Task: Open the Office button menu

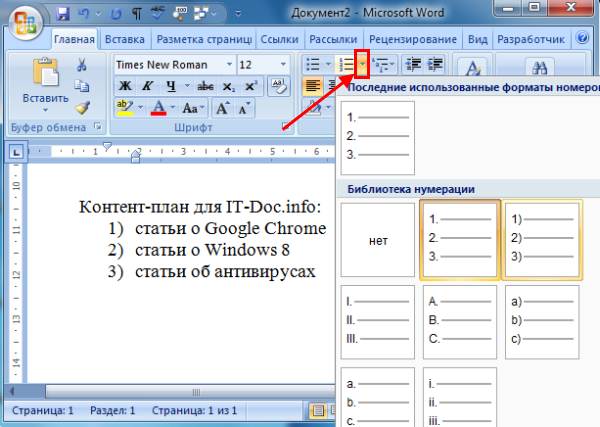Action: pyautogui.click(x=25, y=20)
